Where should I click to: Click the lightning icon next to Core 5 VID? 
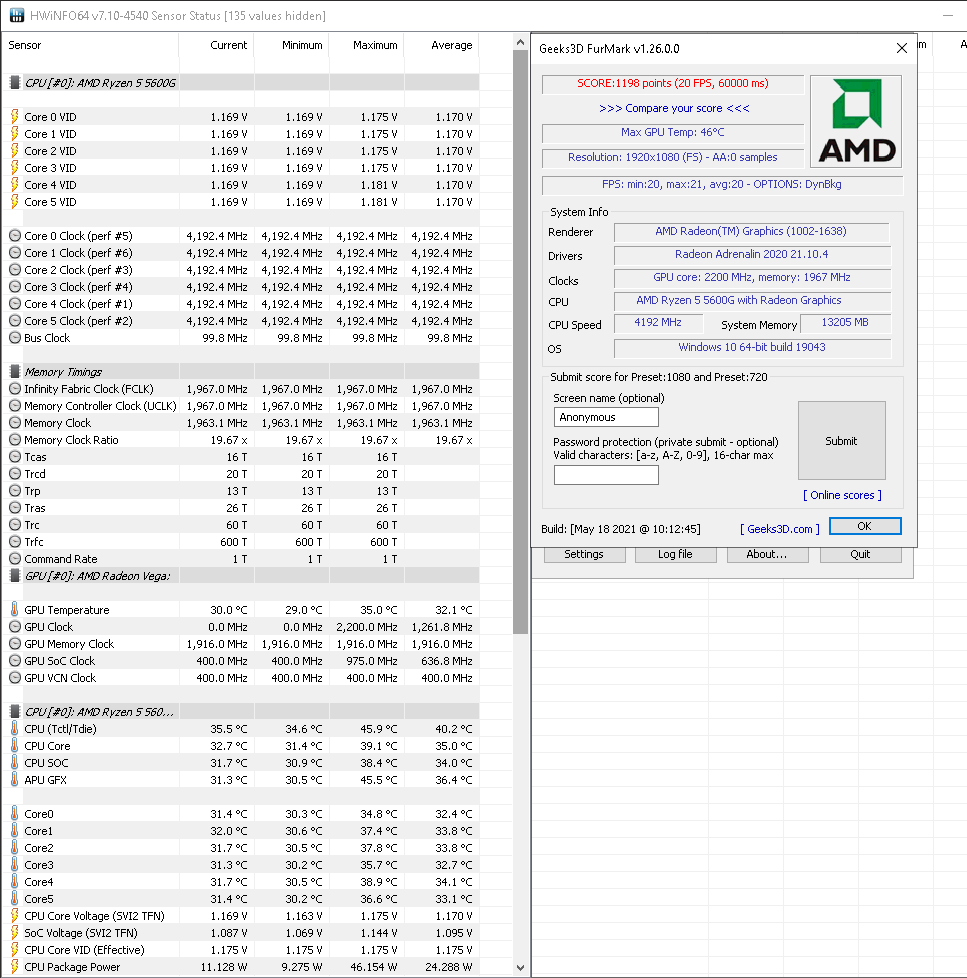[x=14, y=201]
